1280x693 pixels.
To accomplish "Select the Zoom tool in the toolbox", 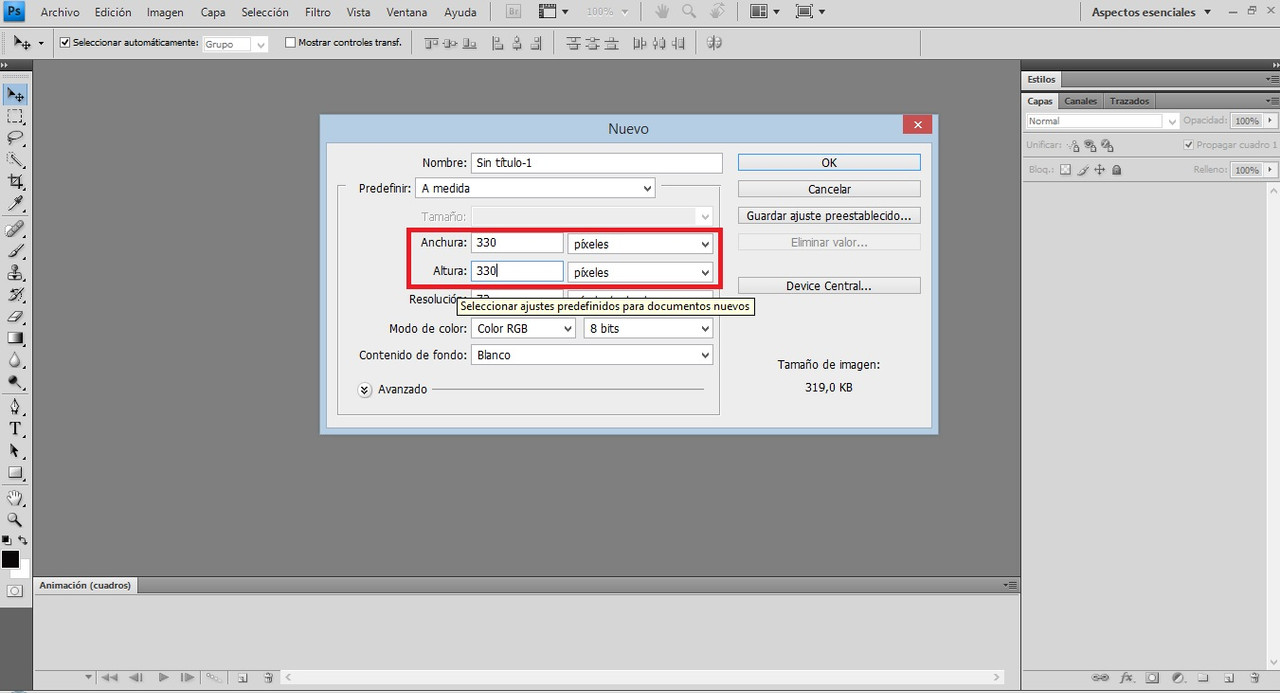I will tap(15, 520).
